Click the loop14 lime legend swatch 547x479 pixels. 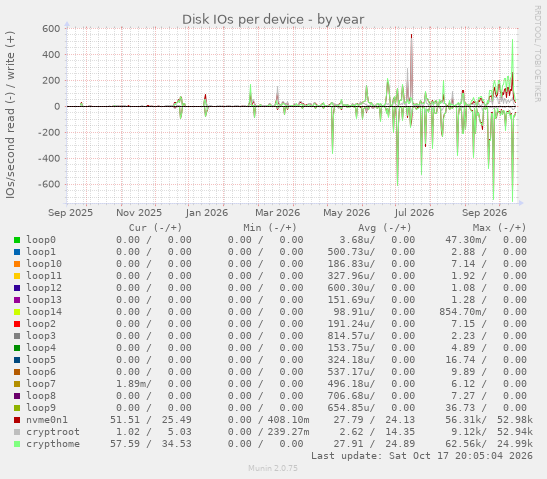[x=17, y=312]
